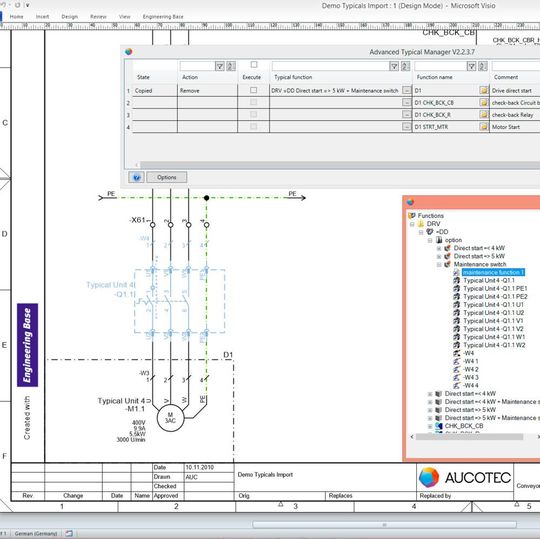Expand the CHK_BCK_CB tree node
Image resolution: width=540 pixels, height=539 pixels.
click(430, 426)
